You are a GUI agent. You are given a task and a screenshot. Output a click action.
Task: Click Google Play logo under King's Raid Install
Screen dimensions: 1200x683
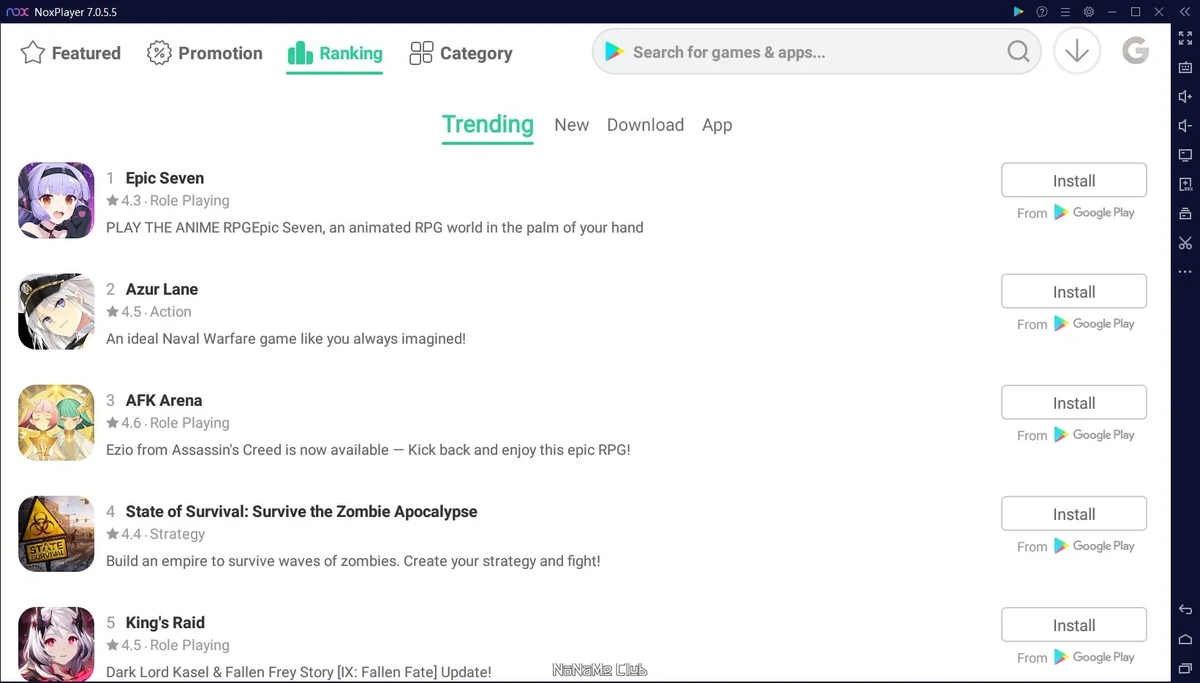click(1094, 657)
